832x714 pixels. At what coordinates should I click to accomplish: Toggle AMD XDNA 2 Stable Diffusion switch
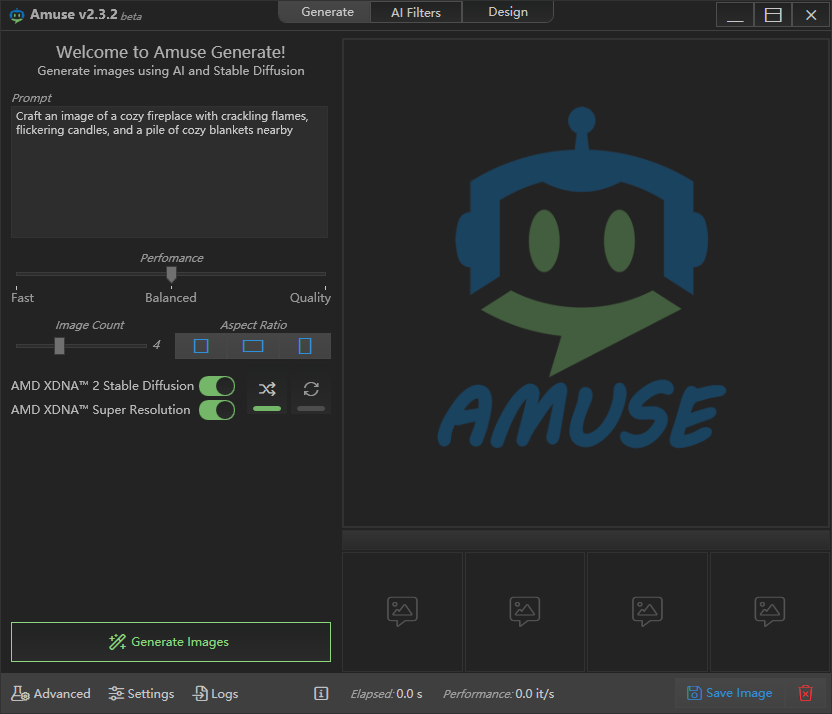click(x=217, y=386)
